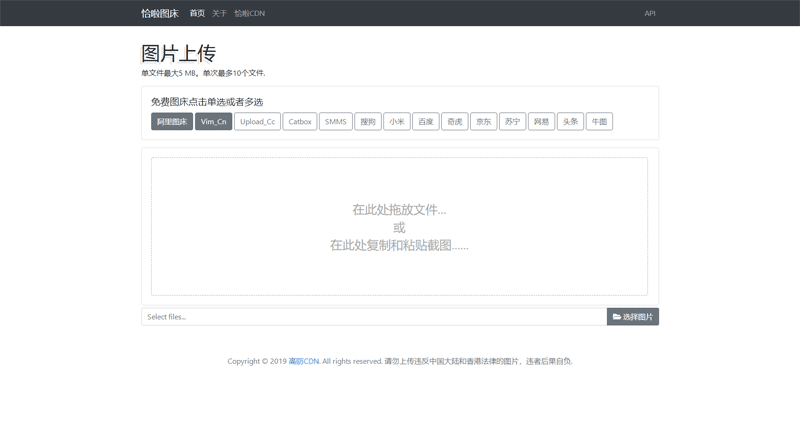Enable the Upload_Cc image host
The height and width of the screenshot is (445, 800).
click(257, 121)
